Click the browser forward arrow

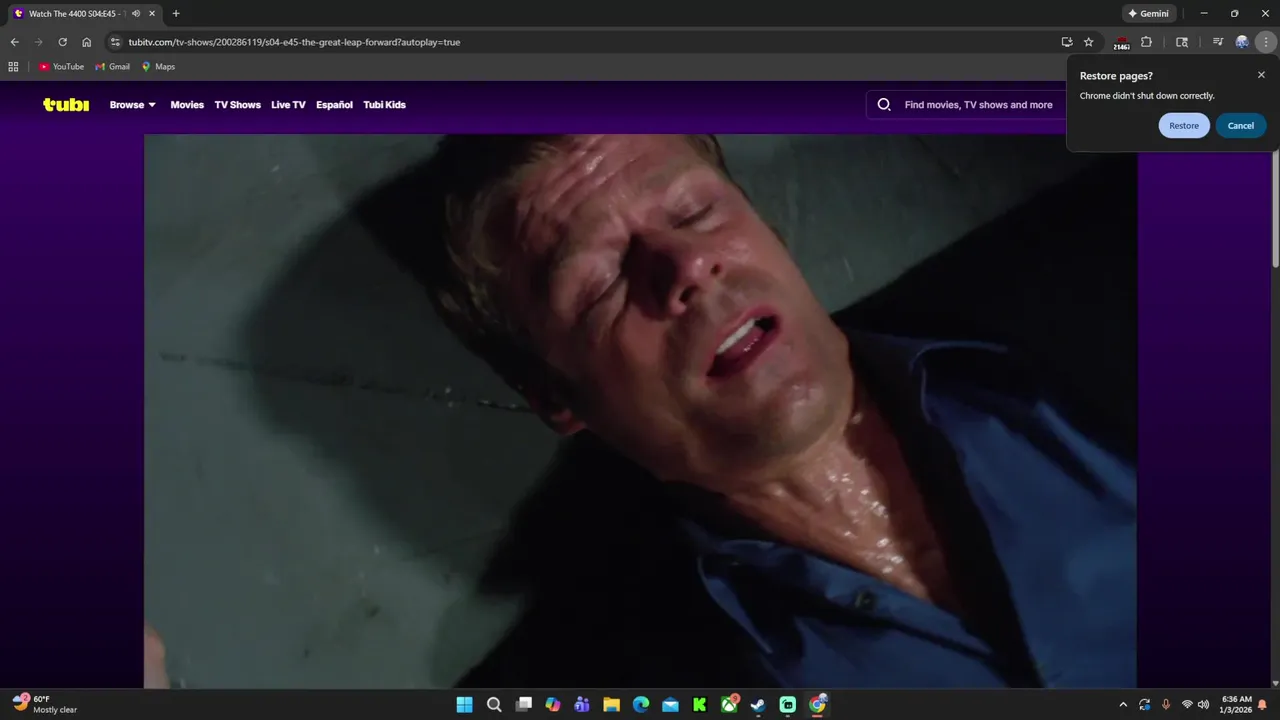(38, 42)
